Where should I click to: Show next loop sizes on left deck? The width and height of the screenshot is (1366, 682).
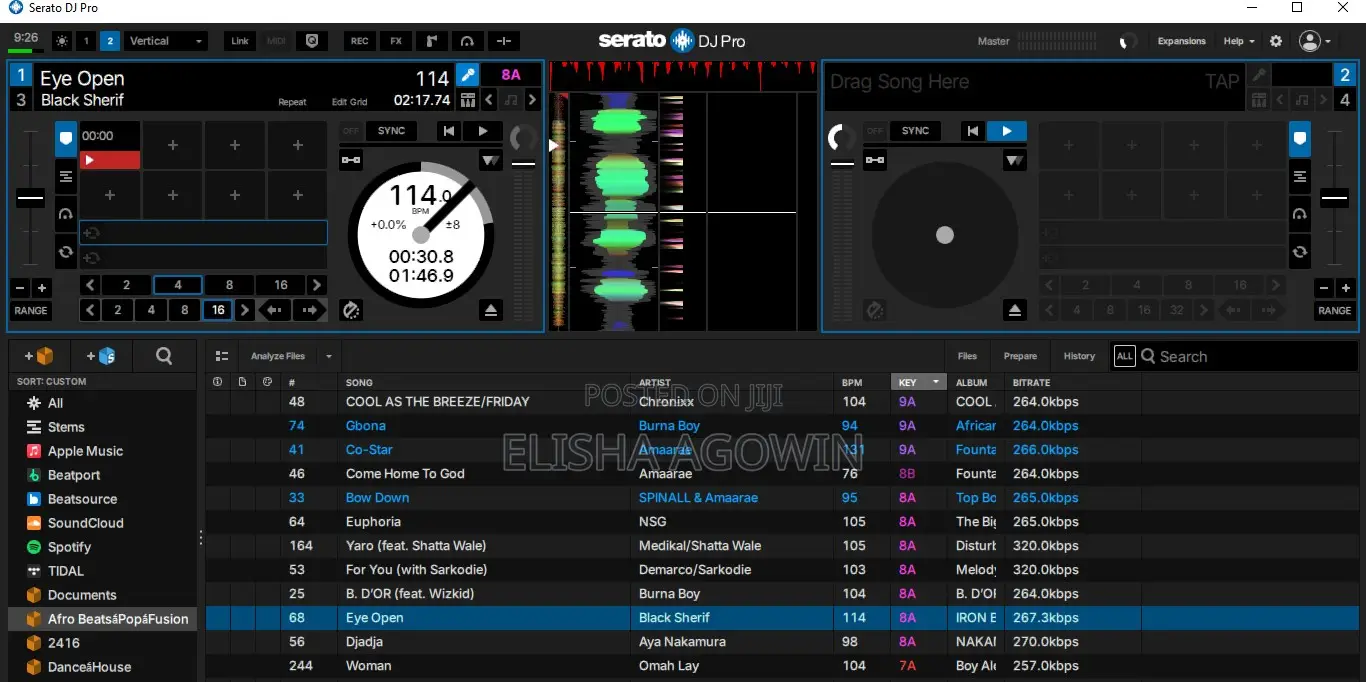pyautogui.click(x=317, y=285)
